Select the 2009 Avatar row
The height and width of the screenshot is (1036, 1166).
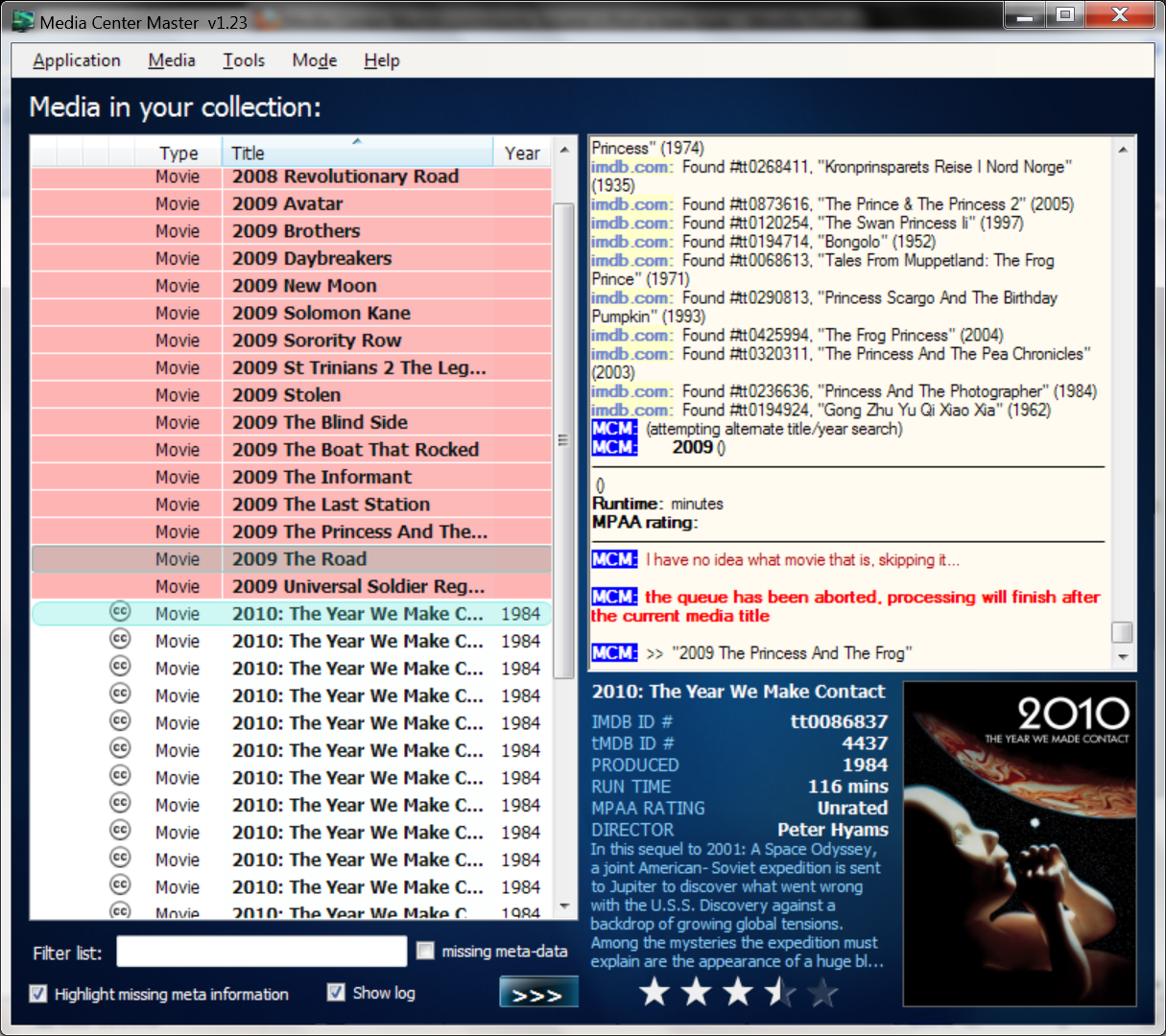(292, 203)
